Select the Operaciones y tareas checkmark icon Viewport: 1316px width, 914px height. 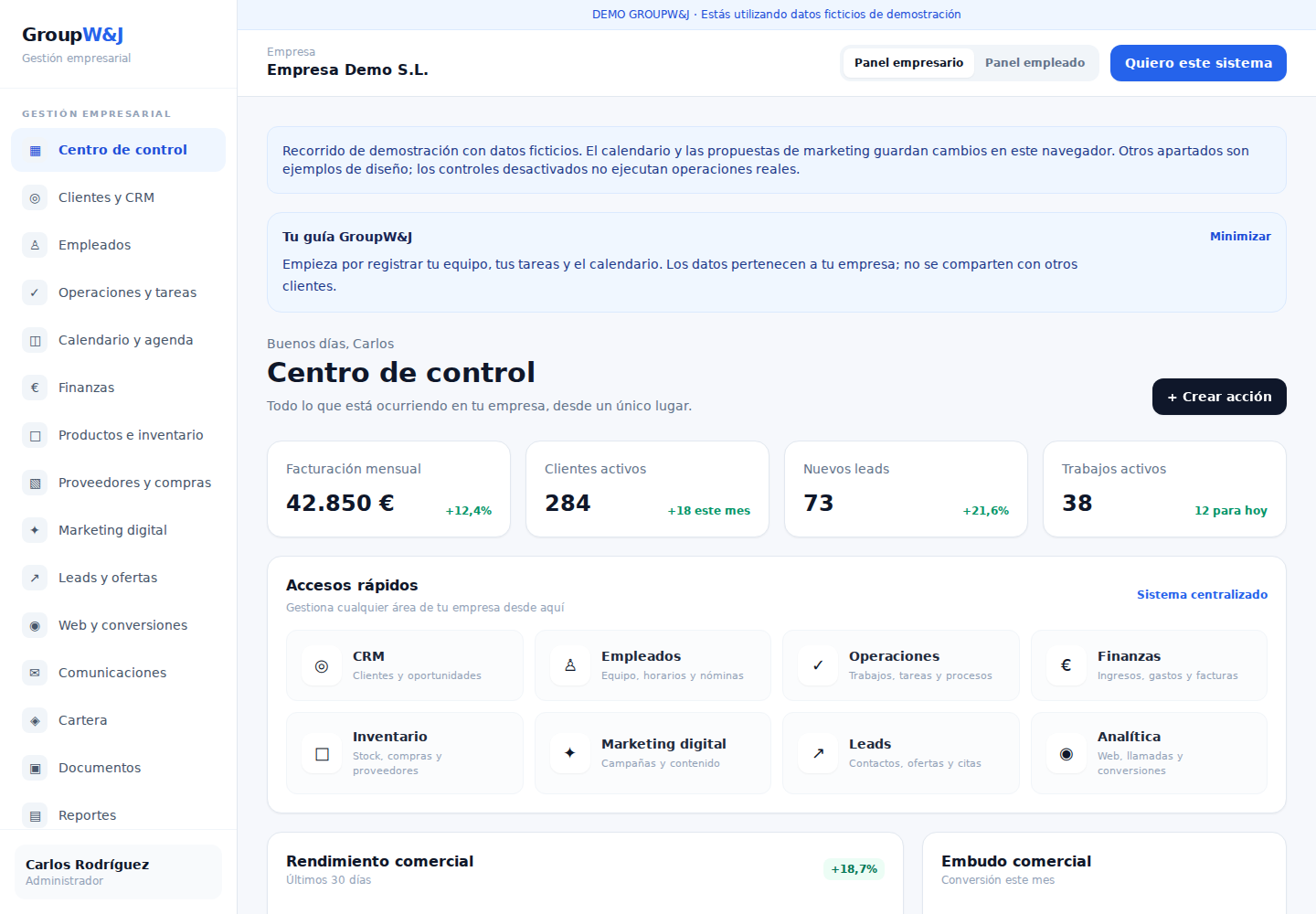(x=35, y=292)
